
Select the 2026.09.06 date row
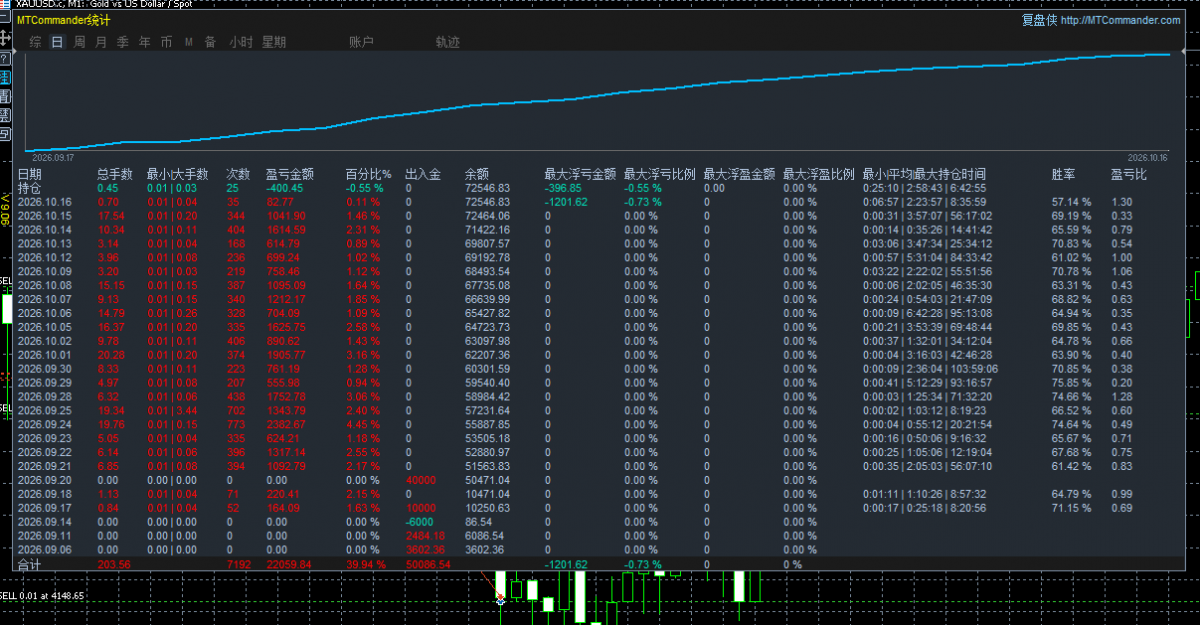[x=45, y=549]
